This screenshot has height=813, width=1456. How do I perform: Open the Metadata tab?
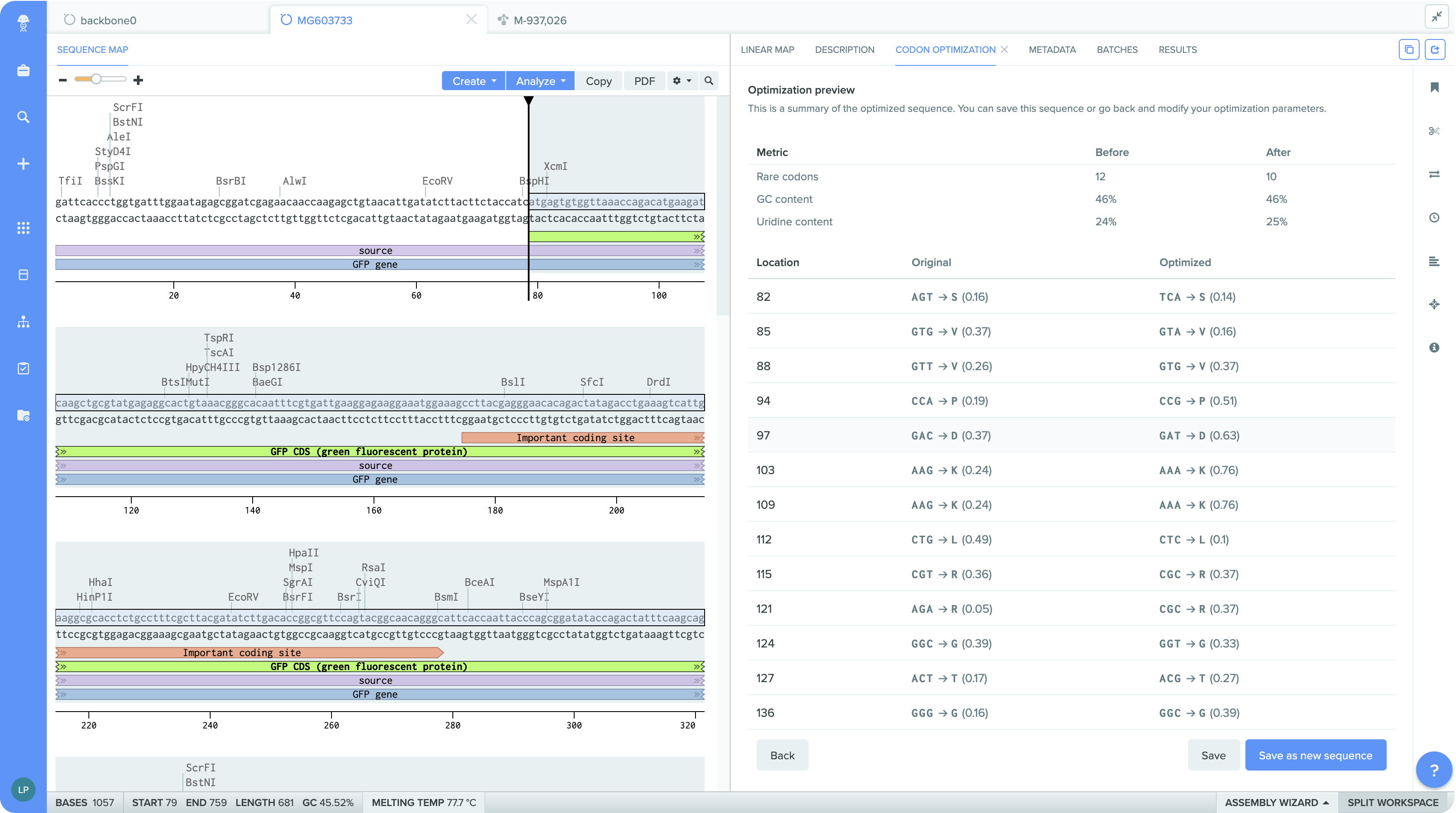(x=1052, y=50)
